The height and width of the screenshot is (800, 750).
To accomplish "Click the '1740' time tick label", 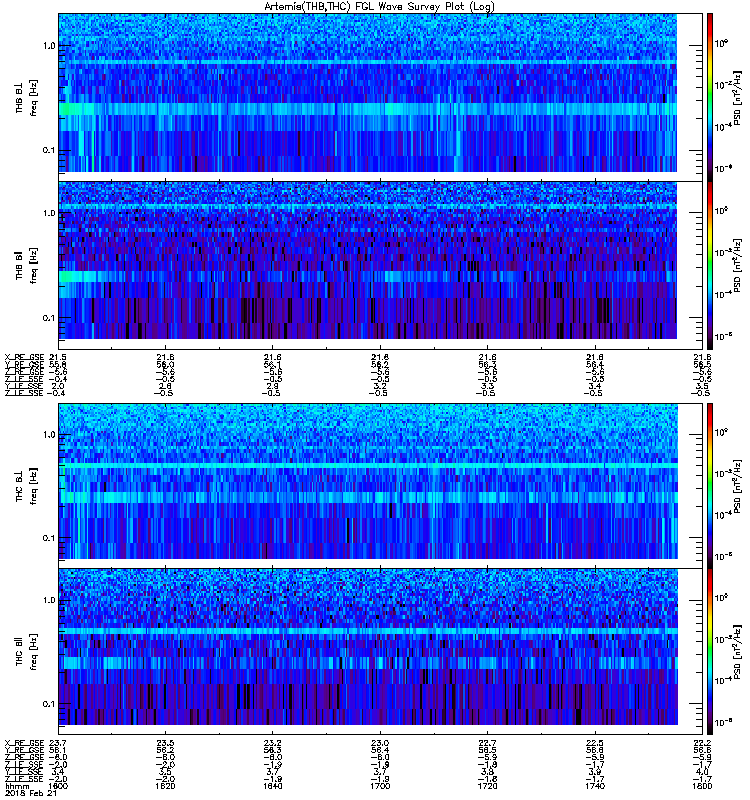I will pos(595,786).
